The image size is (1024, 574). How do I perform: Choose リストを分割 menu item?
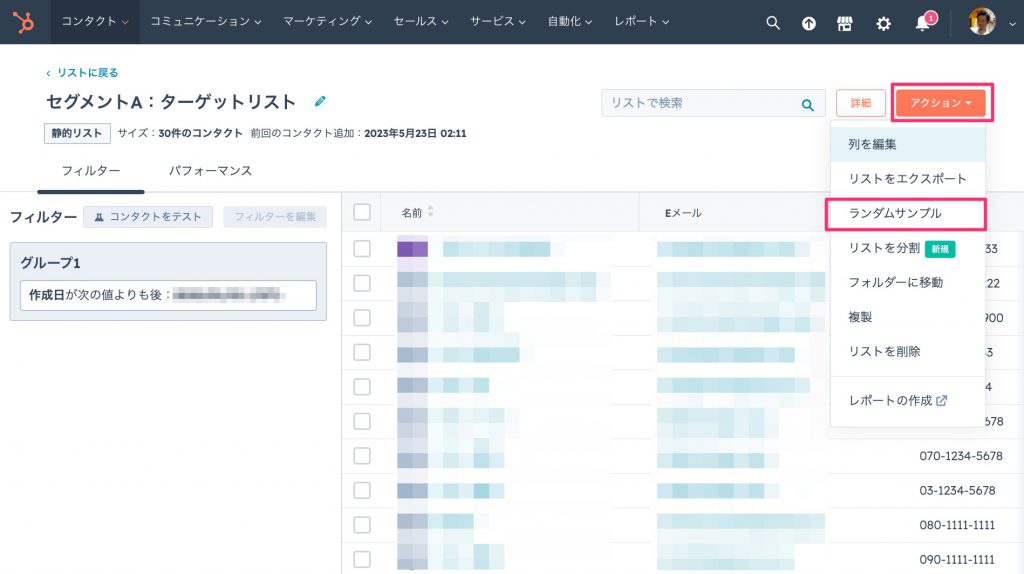pyautogui.click(x=908, y=248)
